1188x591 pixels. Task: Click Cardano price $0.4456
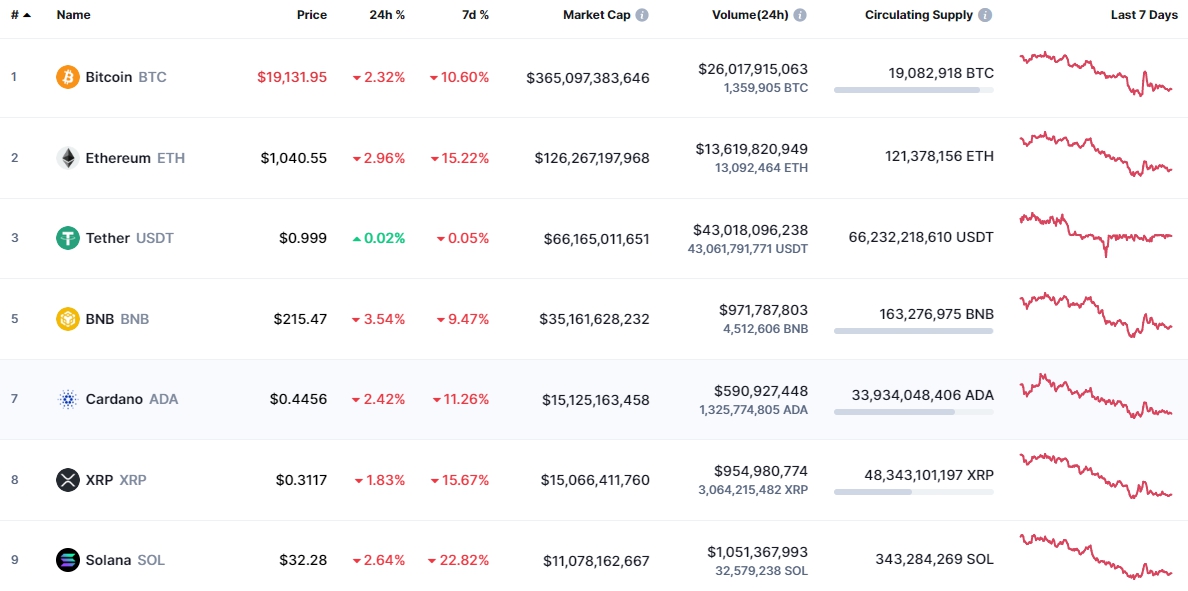coord(299,399)
